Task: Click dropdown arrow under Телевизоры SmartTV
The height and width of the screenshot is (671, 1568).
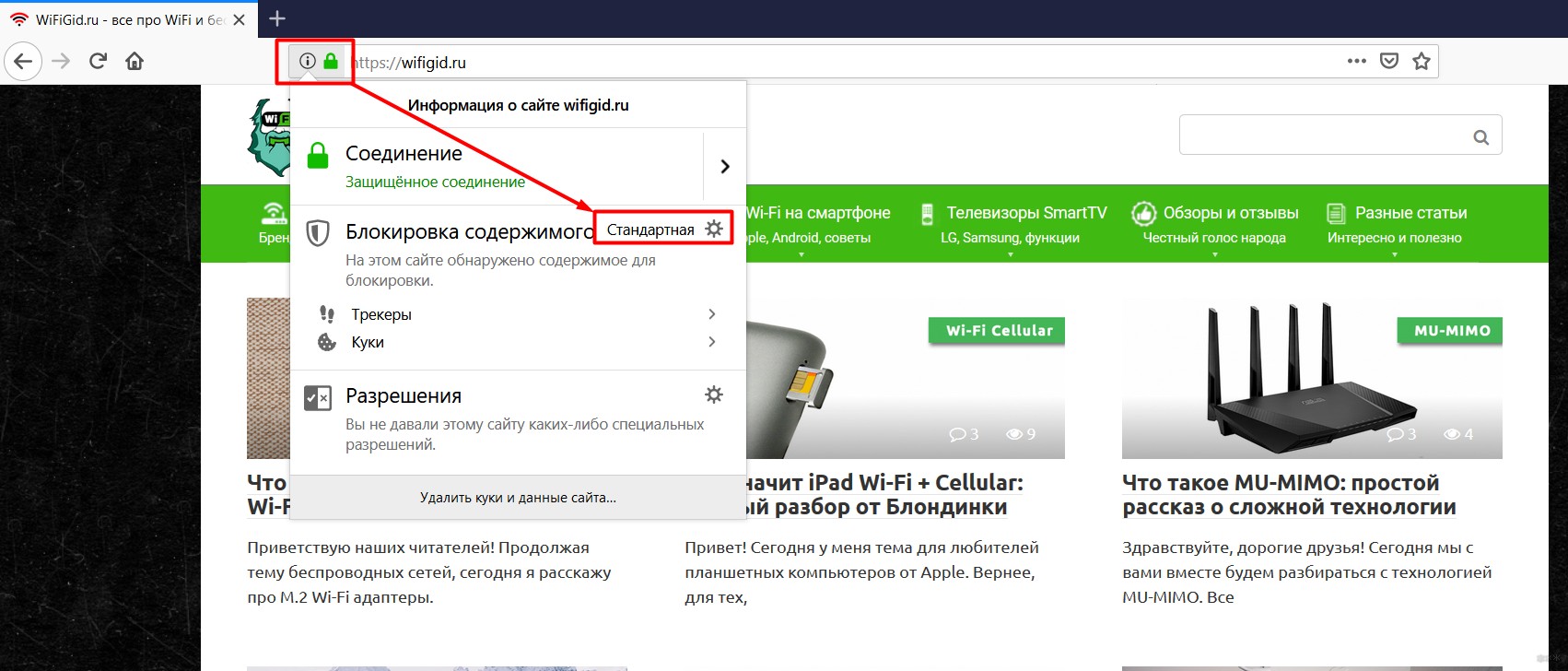Action: (x=1011, y=254)
